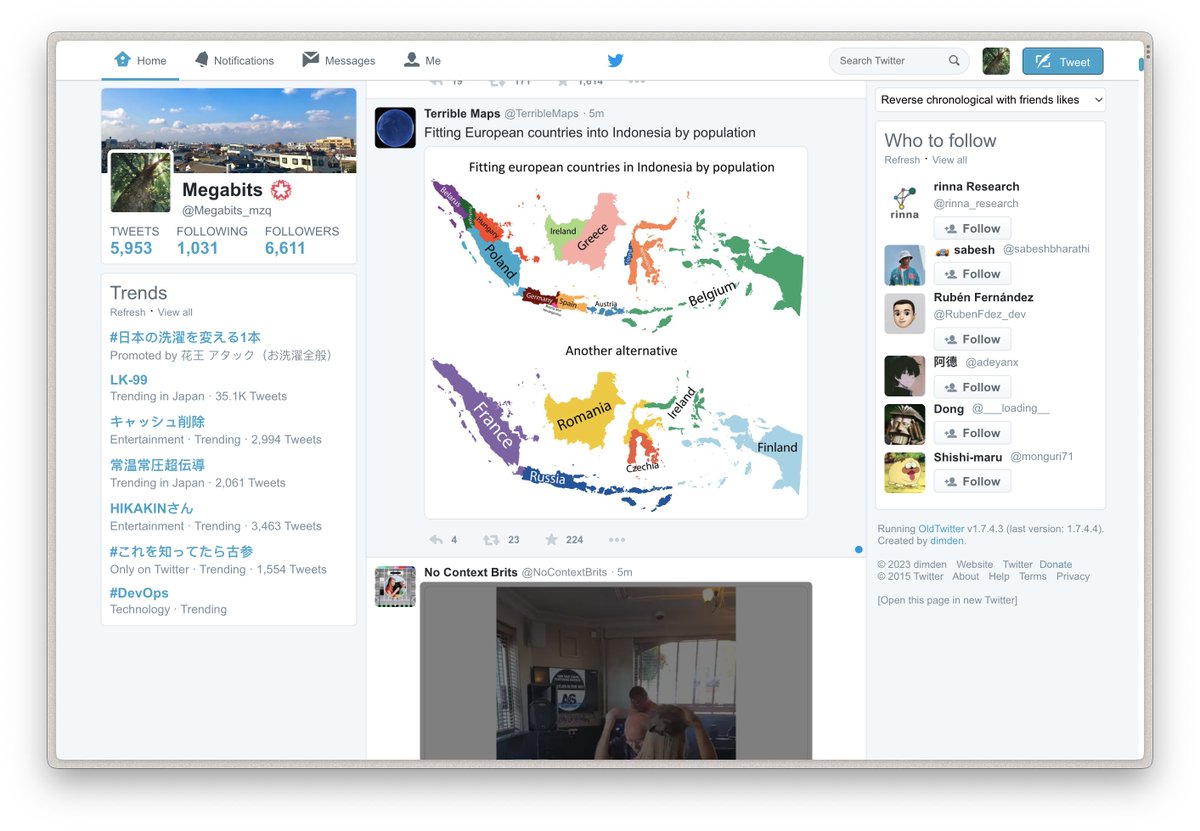
Task: Go to the Home tab
Action: tap(140, 60)
